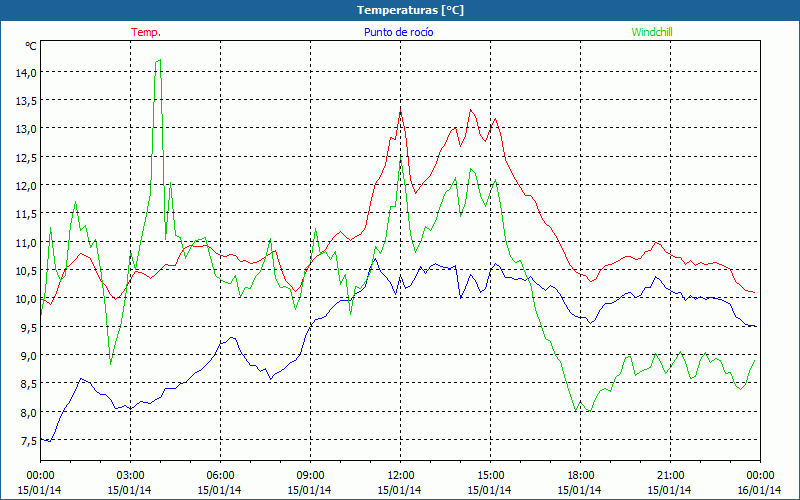Click the '10,0' y-axis value
This screenshot has height=500, width=800.
(x=27, y=299)
